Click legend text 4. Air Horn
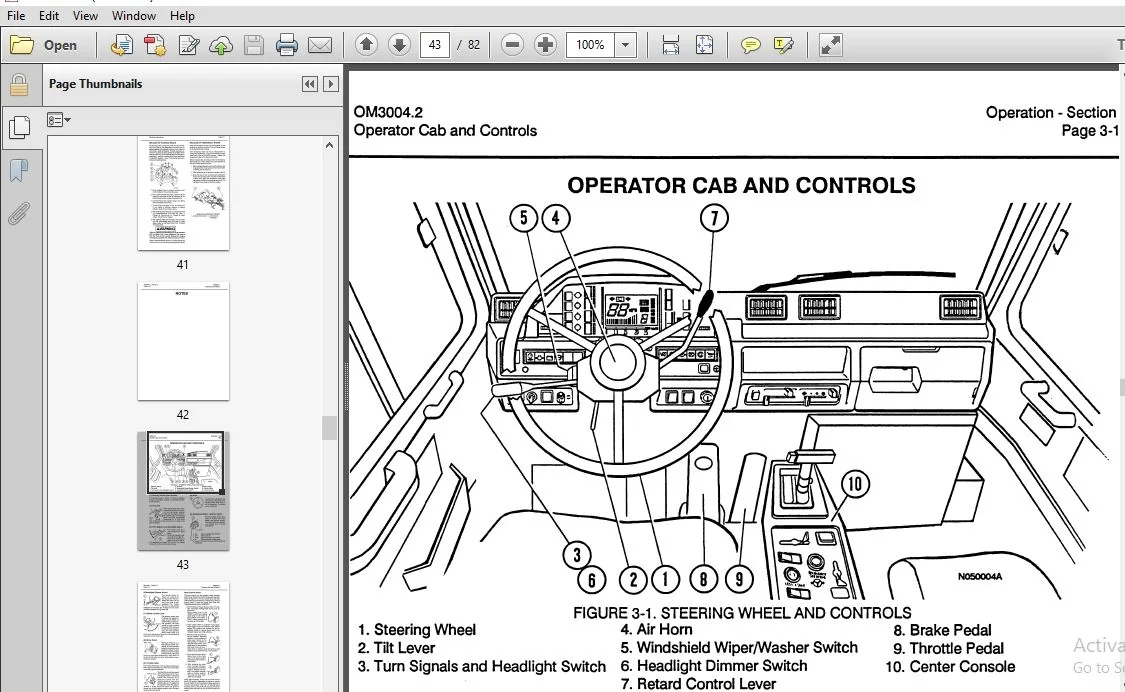This screenshot has width=1125, height=692. [x=656, y=630]
